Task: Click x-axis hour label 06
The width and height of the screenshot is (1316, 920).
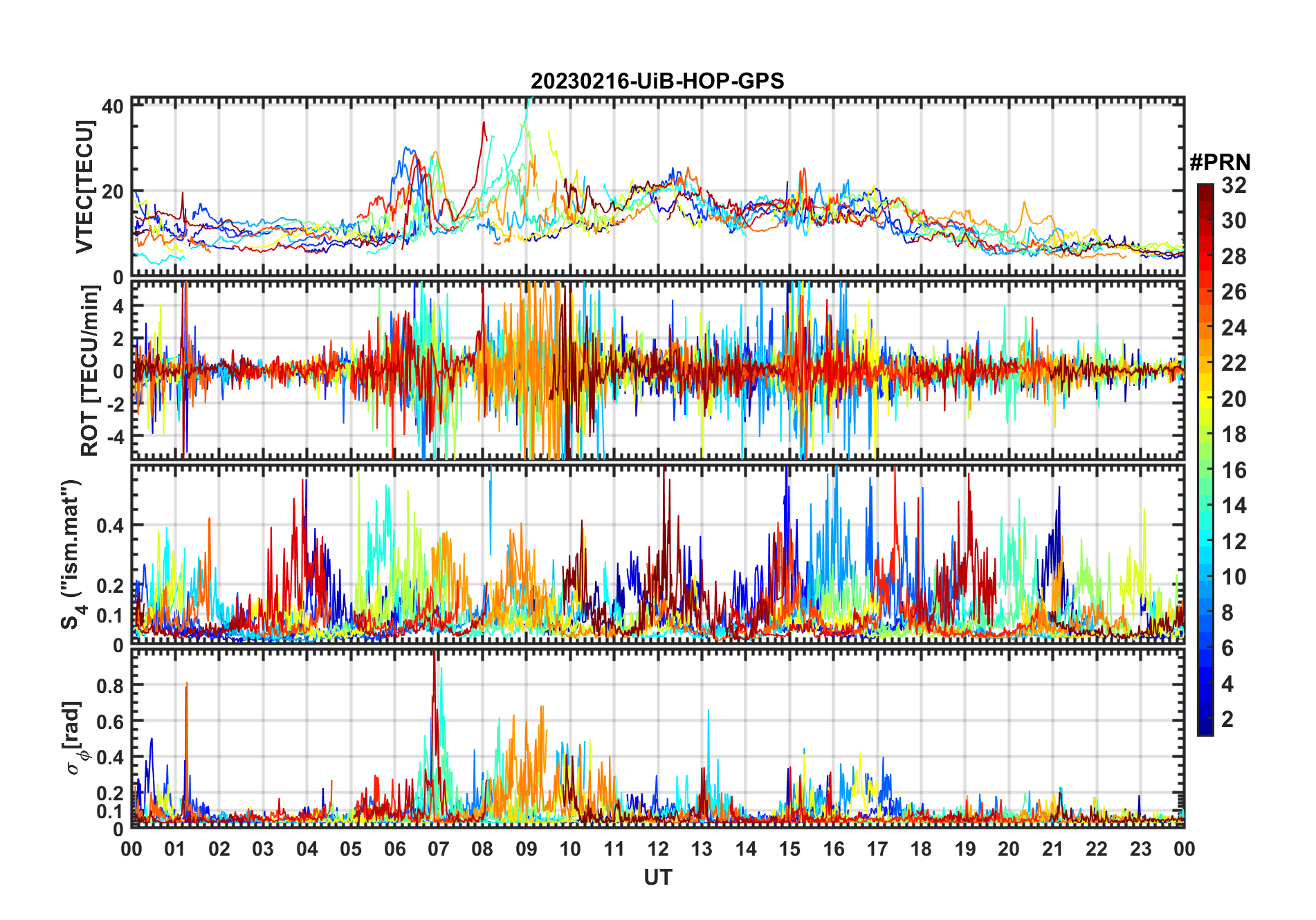Action: pyautogui.click(x=394, y=849)
